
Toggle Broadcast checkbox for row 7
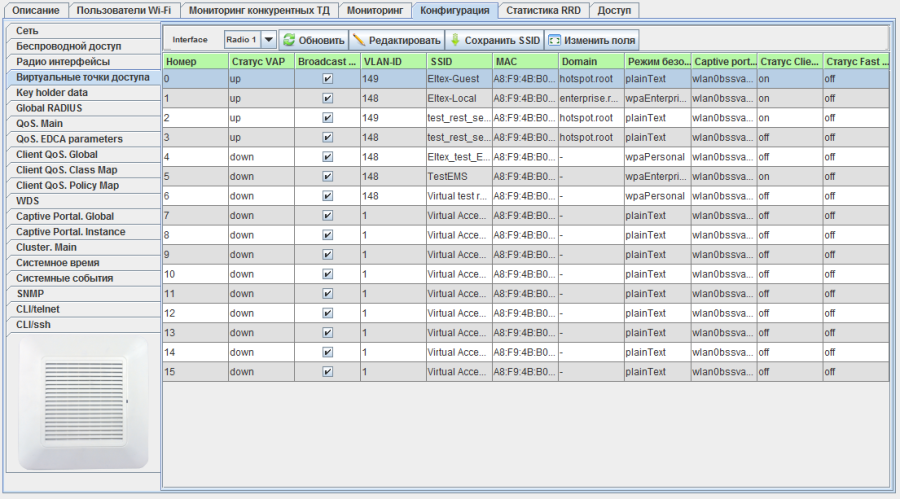(x=327, y=215)
